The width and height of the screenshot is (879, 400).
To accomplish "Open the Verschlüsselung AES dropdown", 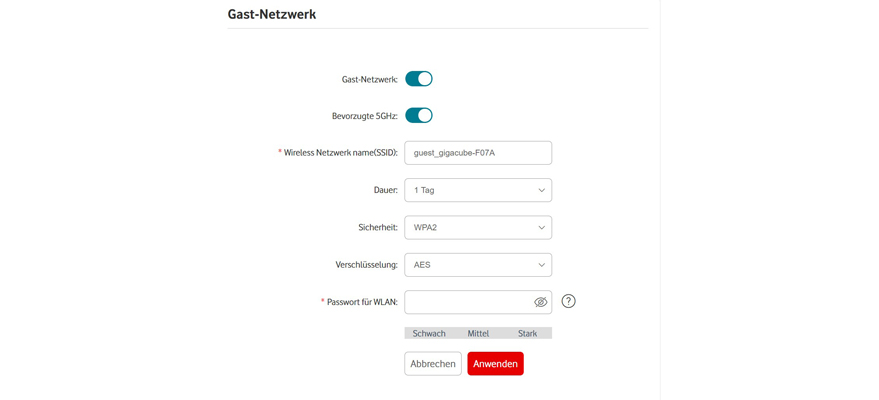I will [x=470, y=265].
